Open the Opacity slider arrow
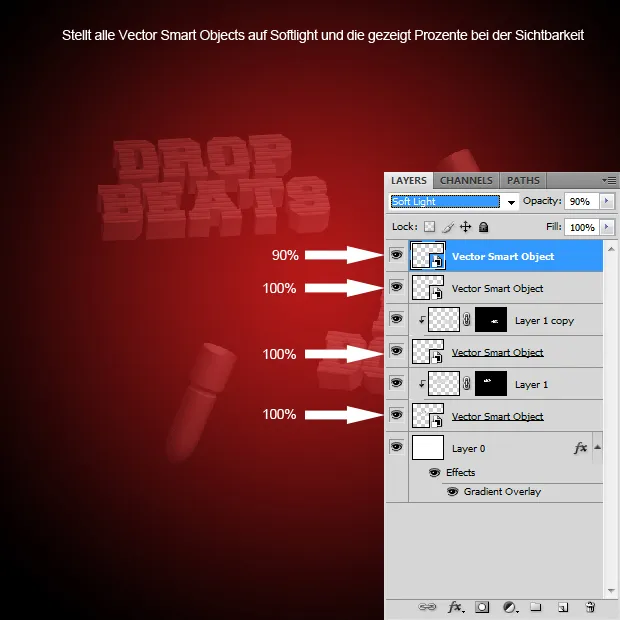The width and height of the screenshot is (620, 620). (607, 201)
